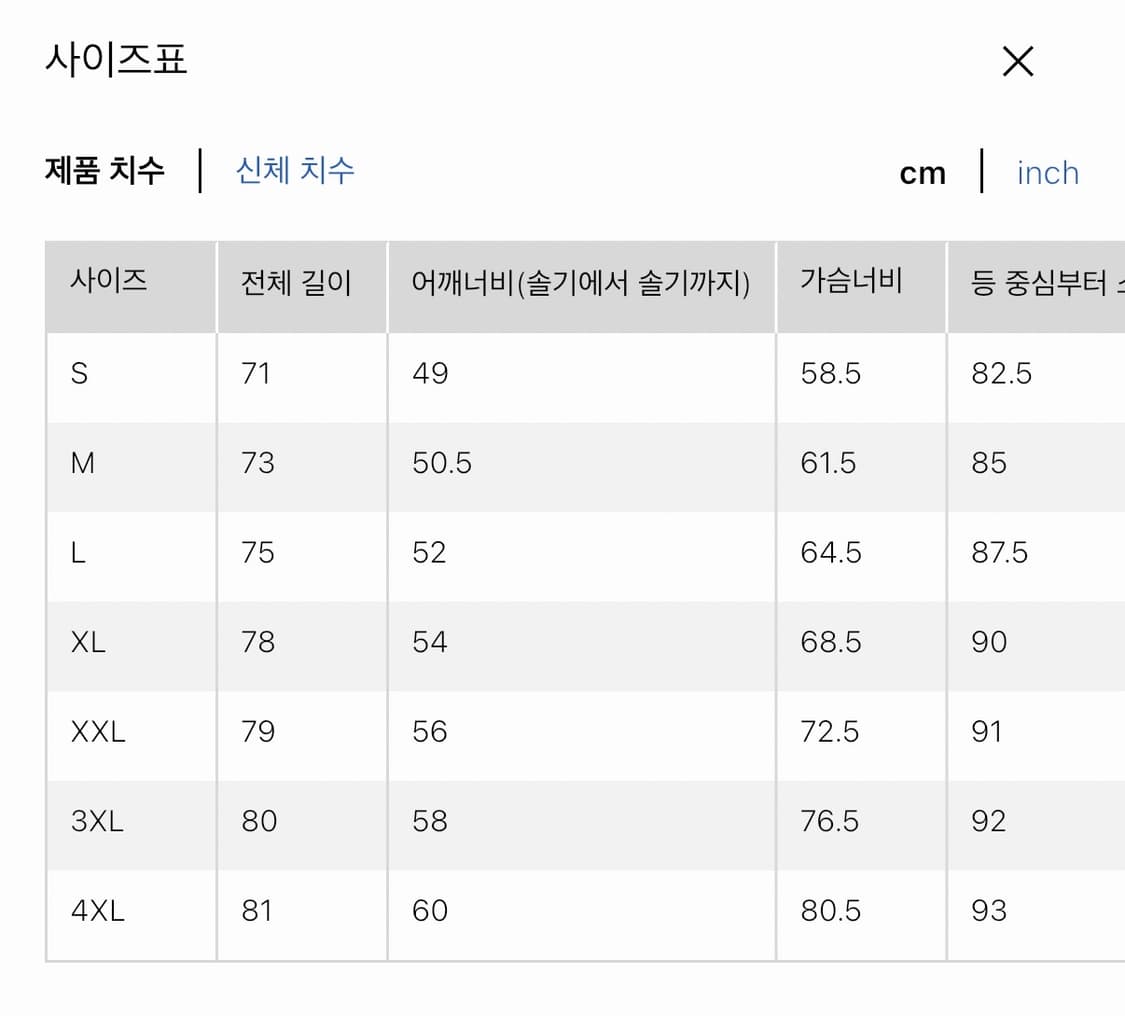The width and height of the screenshot is (1125, 1016).
Task: Select the size L row label
Action: pos(79,552)
